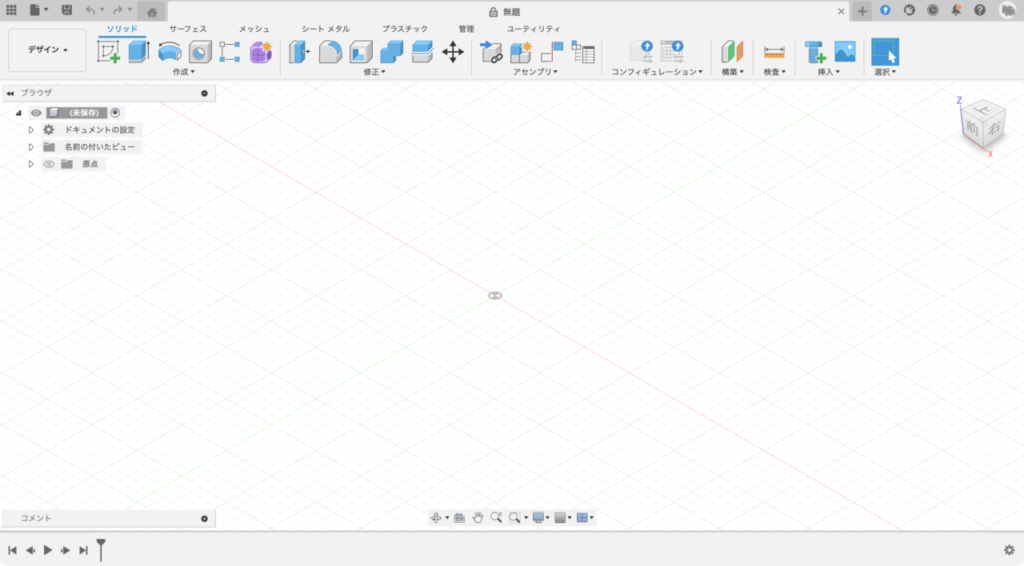
Task: Select the Move/Copy arrows tool
Action: pyautogui.click(x=453, y=52)
